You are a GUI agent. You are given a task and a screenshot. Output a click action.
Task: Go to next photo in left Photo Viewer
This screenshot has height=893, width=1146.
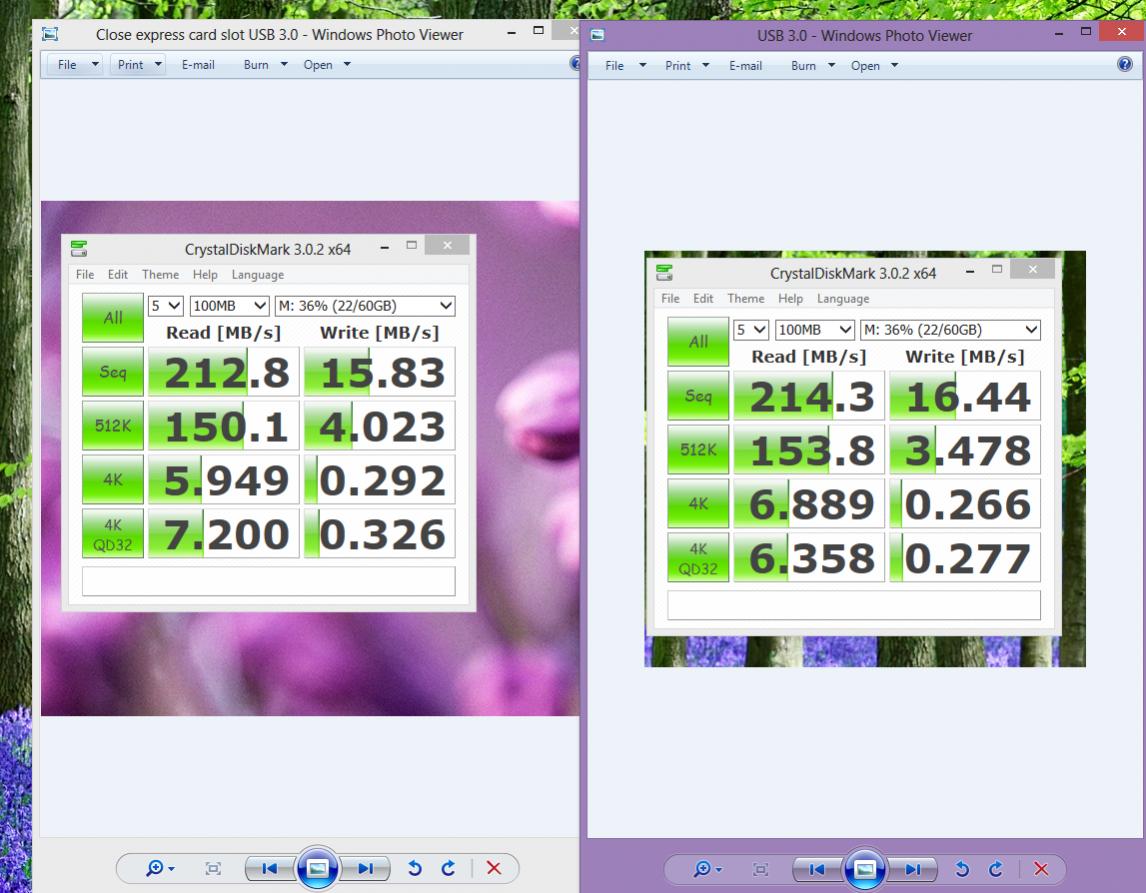coord(365,868)
